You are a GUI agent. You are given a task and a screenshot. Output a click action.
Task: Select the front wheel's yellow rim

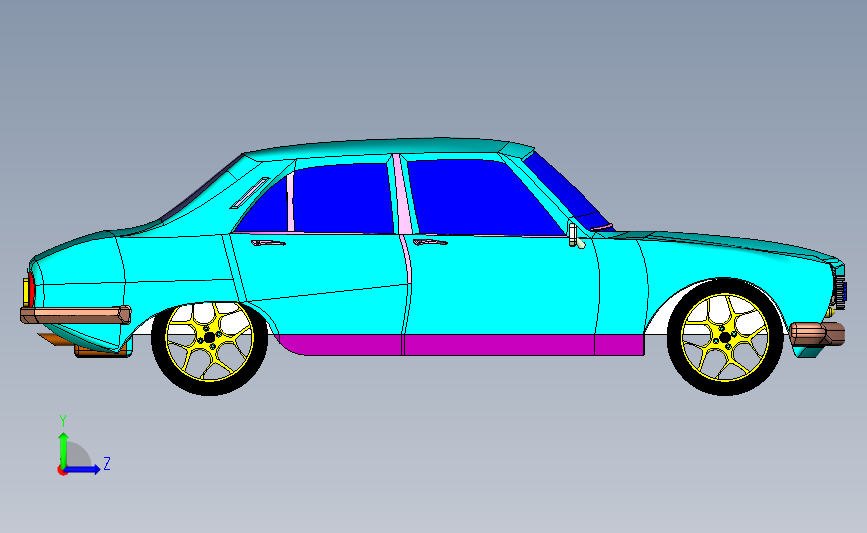pos(725,337)
